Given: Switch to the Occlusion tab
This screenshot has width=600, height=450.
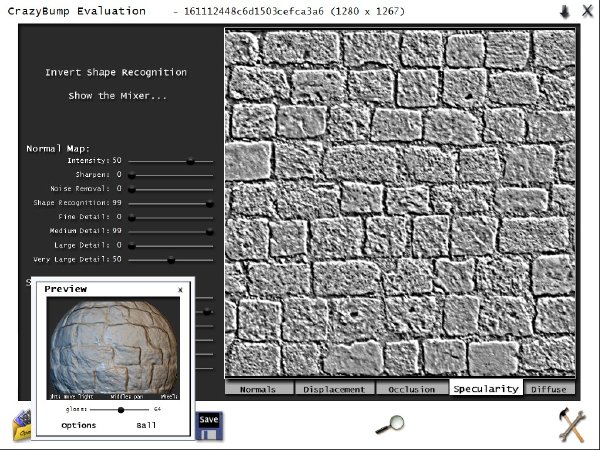Looking at the screenshot, I should [x=412, y=389].
